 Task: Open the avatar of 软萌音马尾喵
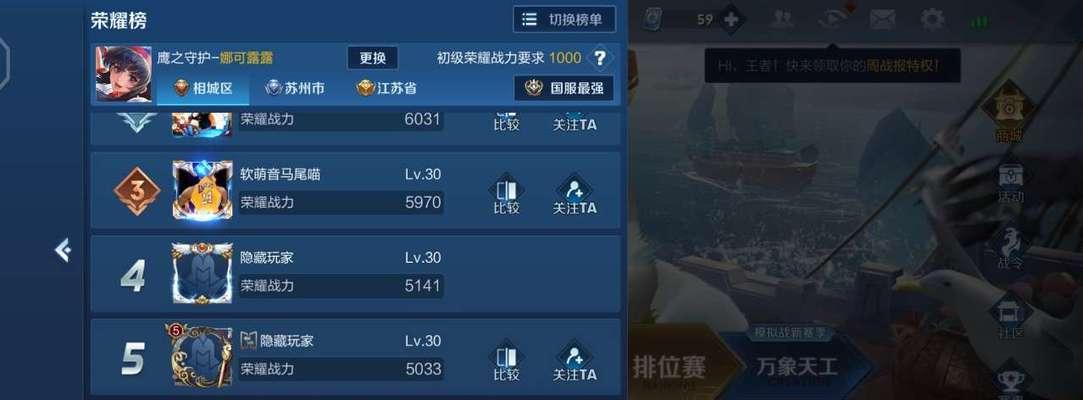pos(202,191)
